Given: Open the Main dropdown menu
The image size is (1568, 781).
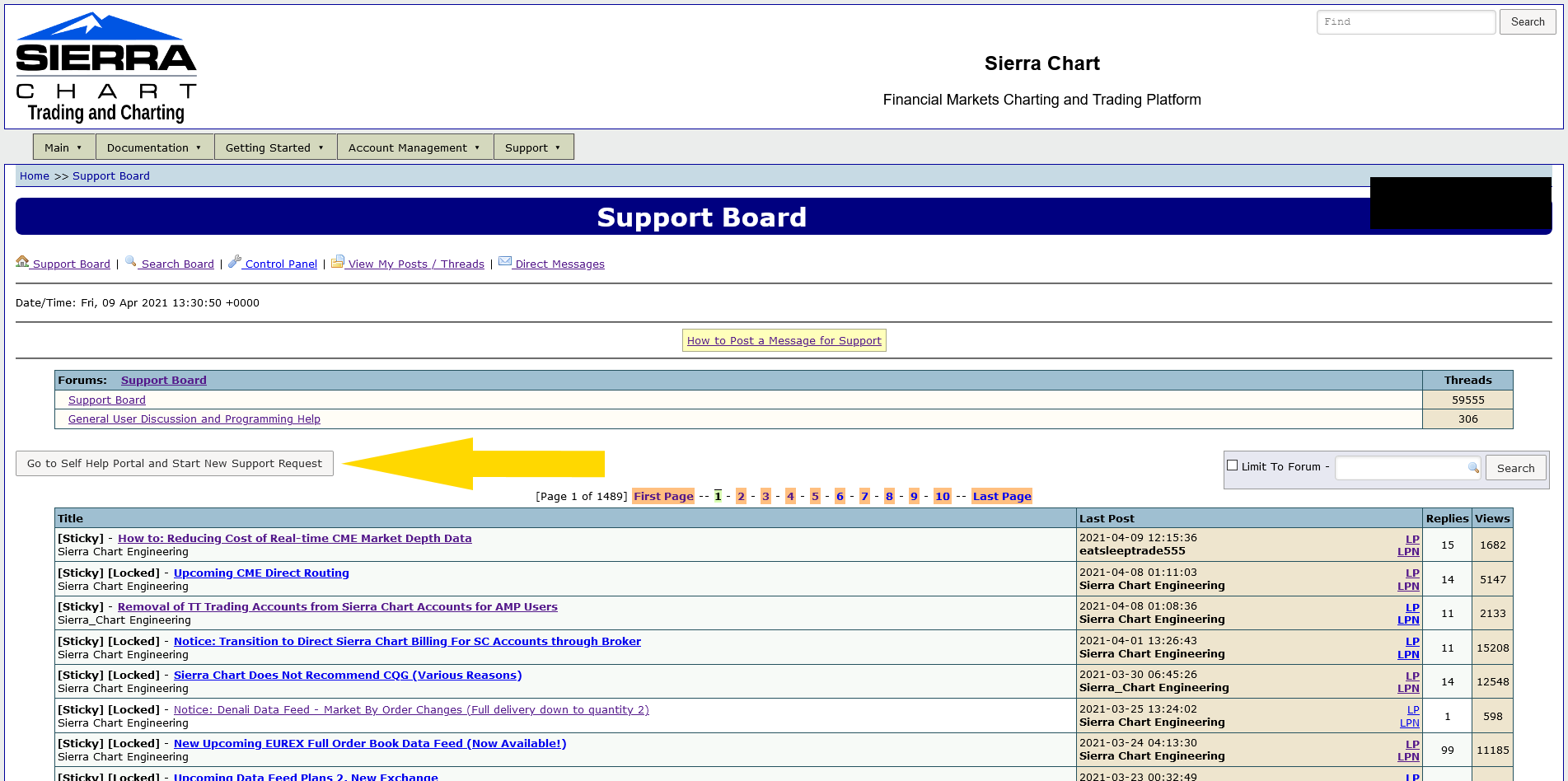Looking at the screenshot, I should tap(64, 147).
